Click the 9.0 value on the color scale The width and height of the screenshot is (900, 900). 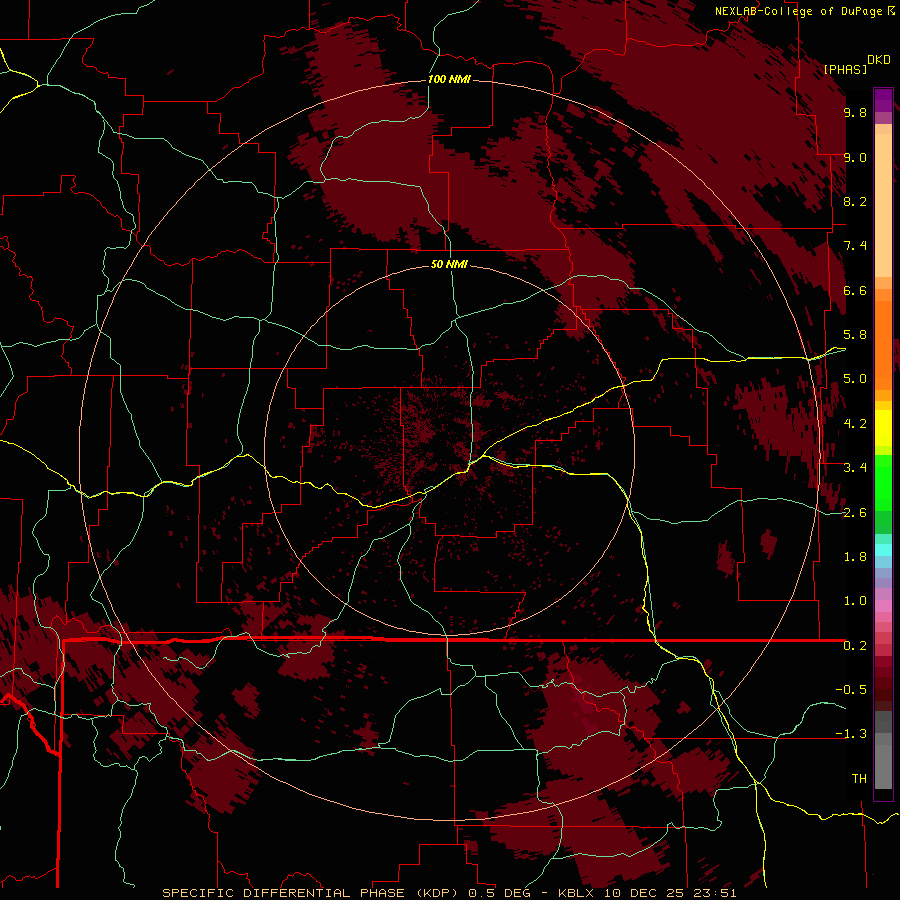click(x=855, y=157)
